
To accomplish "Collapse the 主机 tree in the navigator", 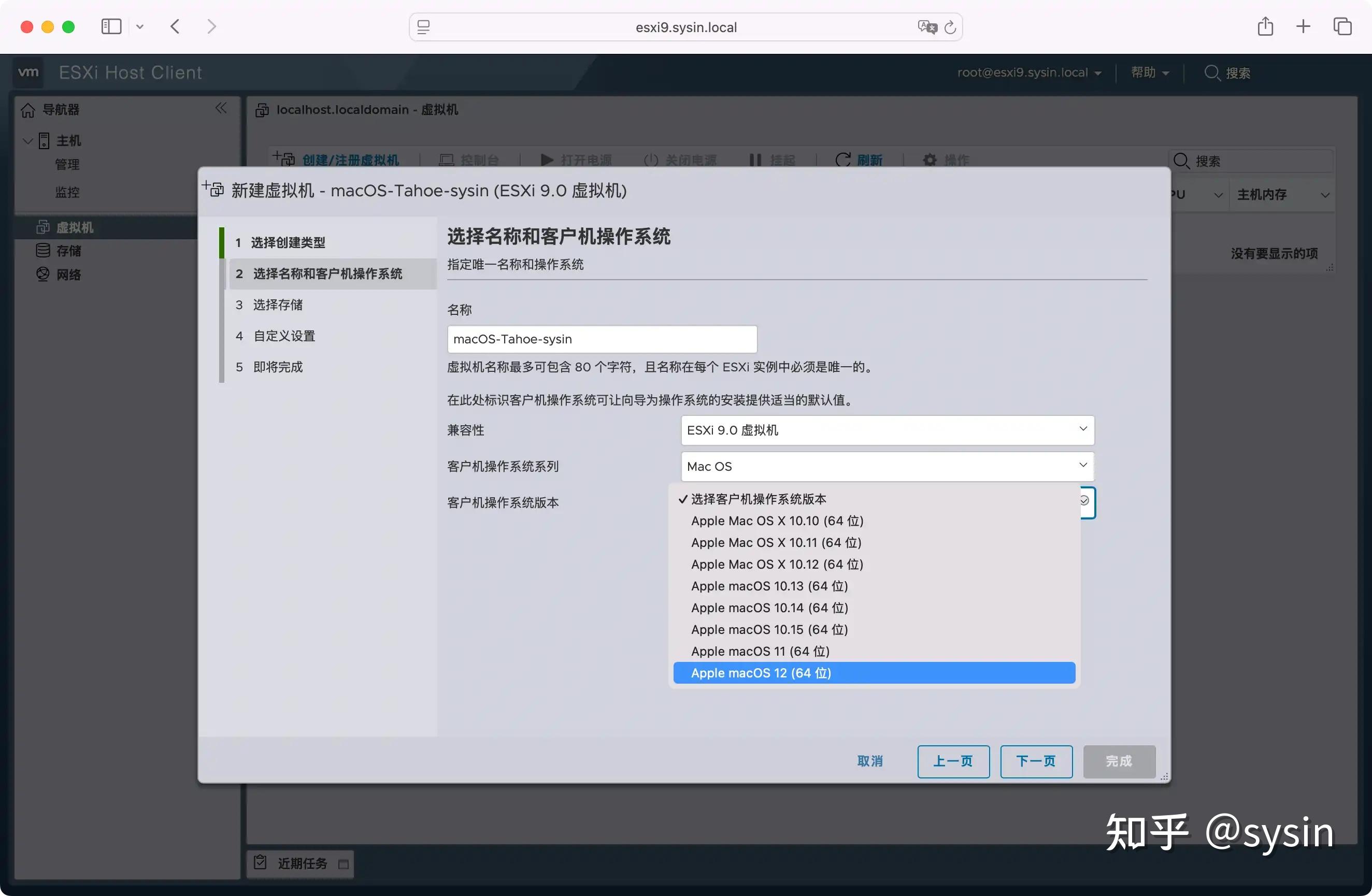I will coord(27,140).
